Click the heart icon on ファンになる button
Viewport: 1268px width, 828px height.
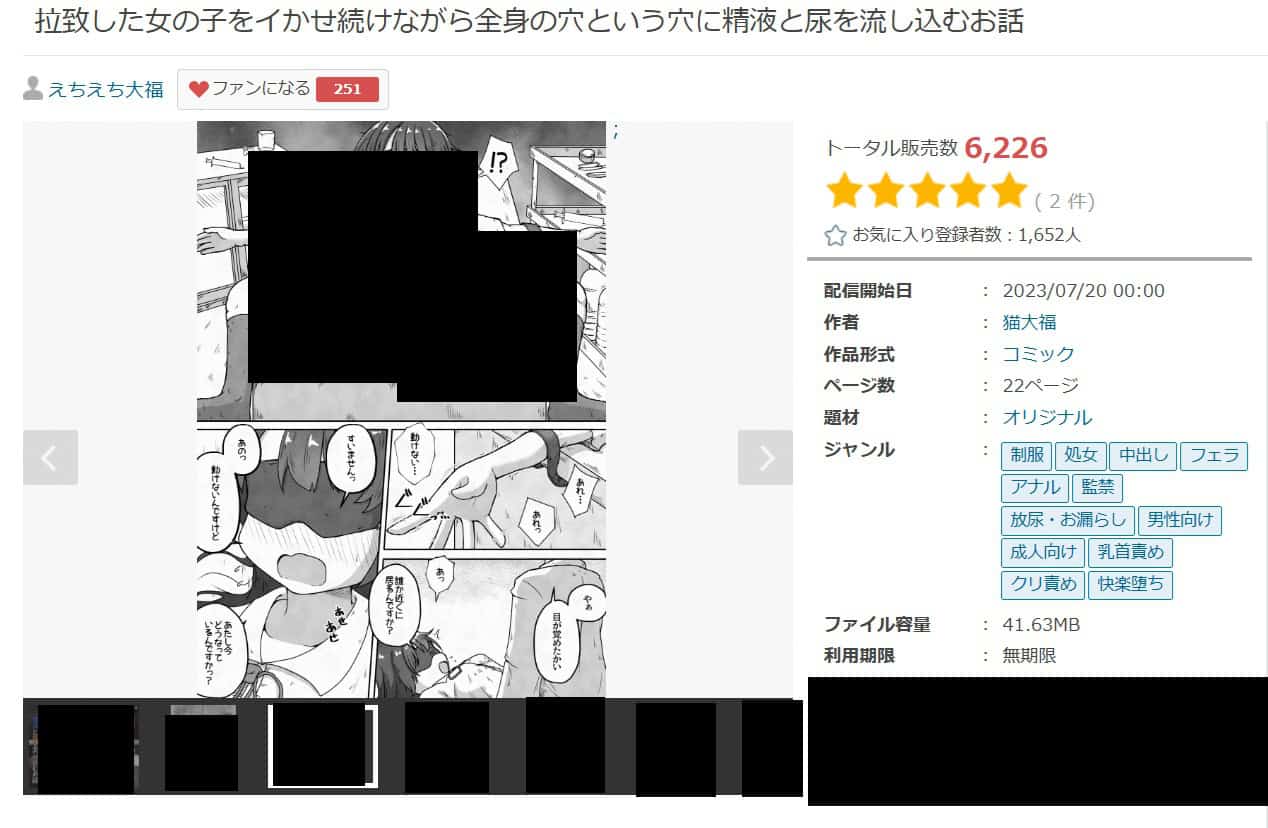pos(198,89)
